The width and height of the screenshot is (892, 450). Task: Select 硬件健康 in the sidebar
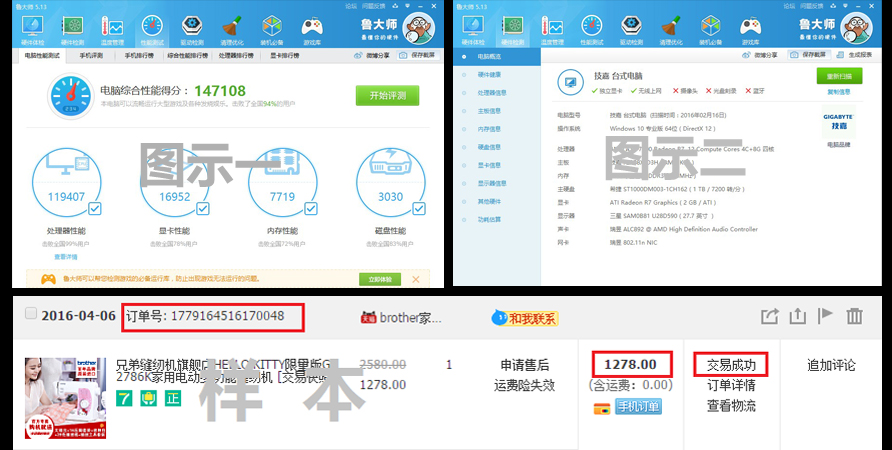click(497, 75)
